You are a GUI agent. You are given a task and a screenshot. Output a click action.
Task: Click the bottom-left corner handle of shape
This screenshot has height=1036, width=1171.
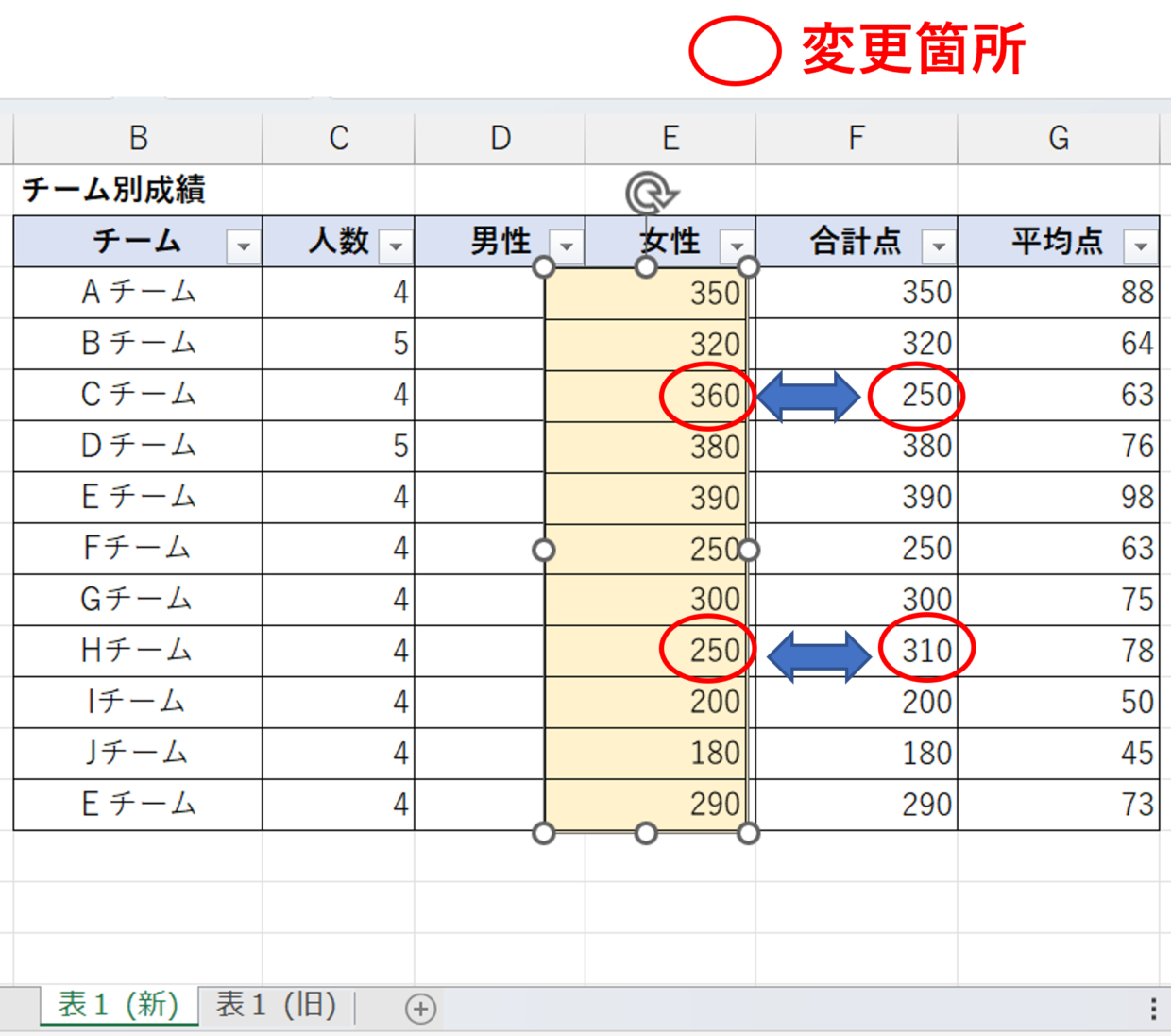(x=544, y=833)
